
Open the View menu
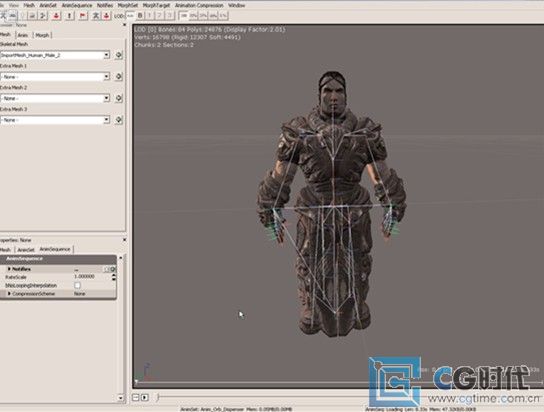[14, 5]
